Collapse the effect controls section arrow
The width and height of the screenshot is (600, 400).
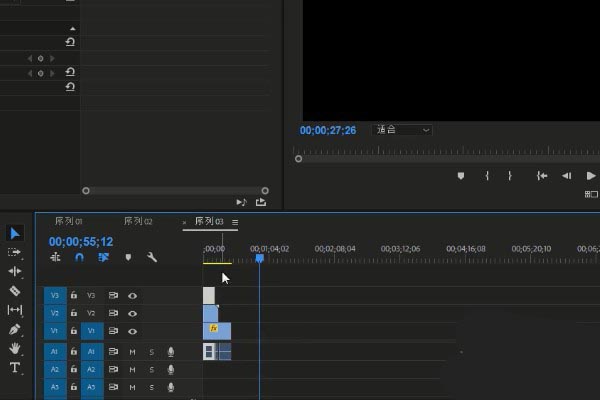(x=71, y=29)
